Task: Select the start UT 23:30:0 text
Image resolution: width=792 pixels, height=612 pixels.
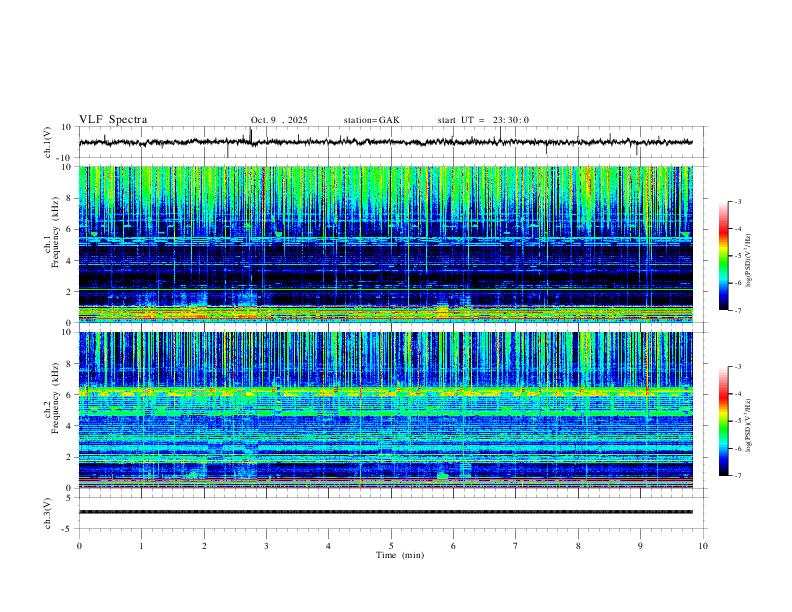Action: [x=483, y=120]
